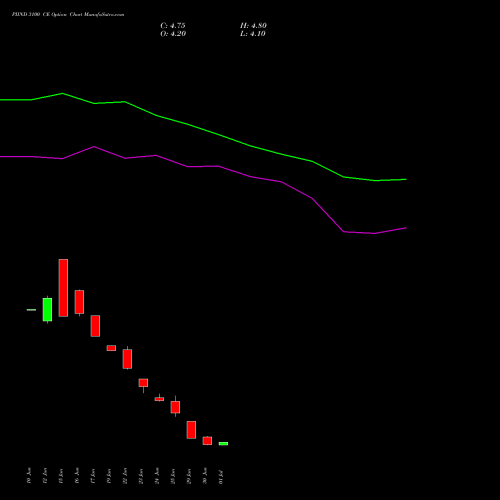Select the low value L: 4.10
This screenshot has width=500, height=500.
click(x=253, y=34)
